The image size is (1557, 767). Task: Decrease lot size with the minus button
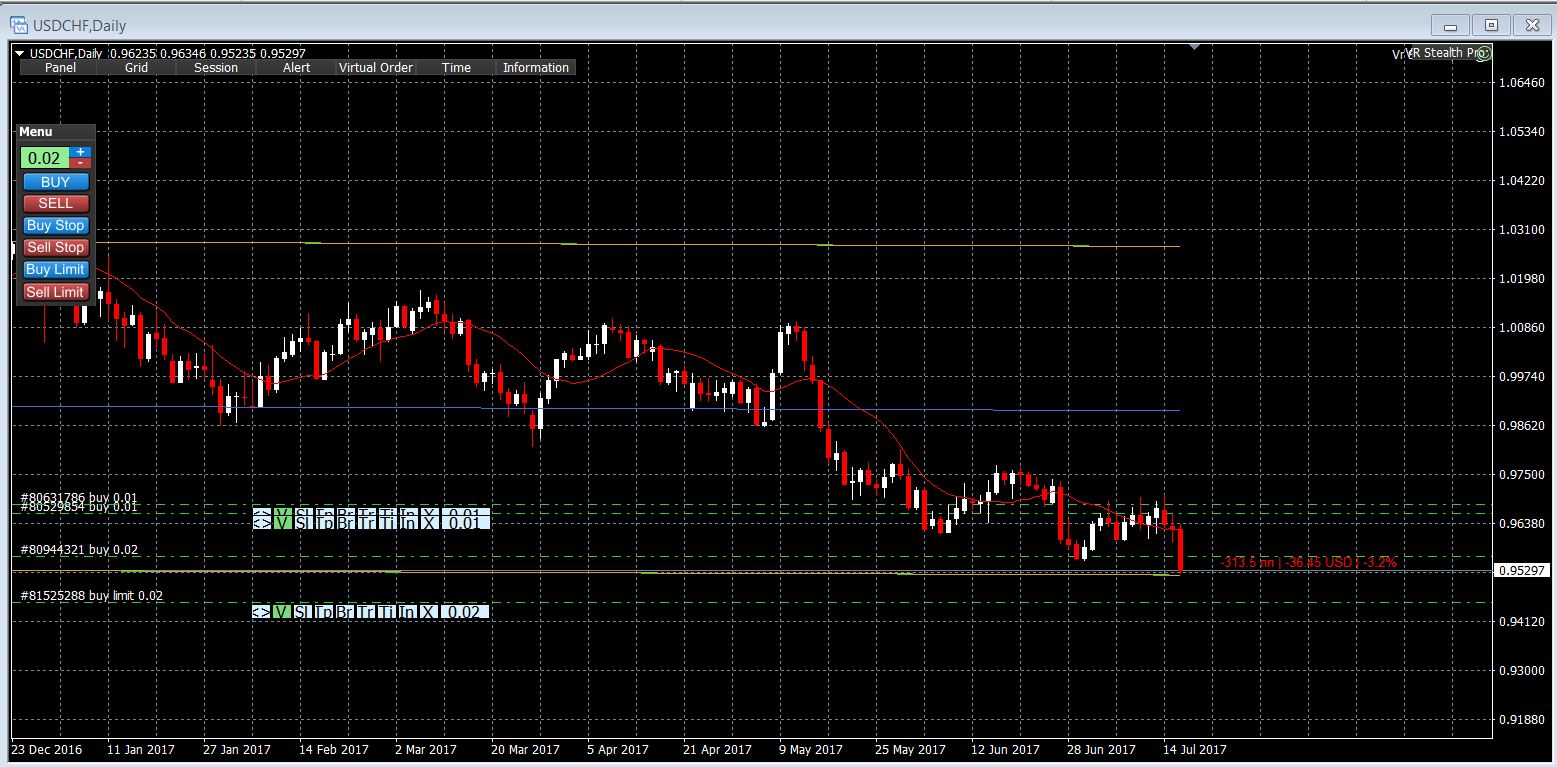click(x=81, y=163)
